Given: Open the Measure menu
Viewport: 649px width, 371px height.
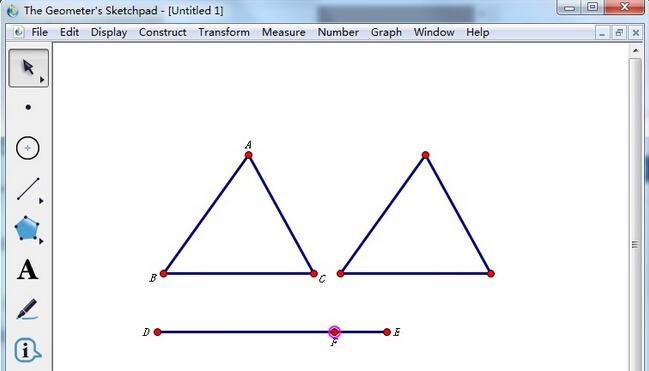Looking at the screenshot, I should tap(284, 32).
